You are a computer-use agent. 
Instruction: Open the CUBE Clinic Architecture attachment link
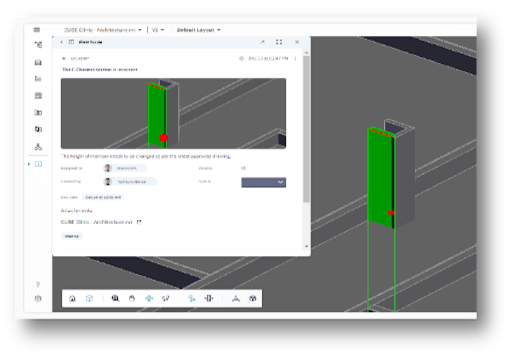coord(97,222)
